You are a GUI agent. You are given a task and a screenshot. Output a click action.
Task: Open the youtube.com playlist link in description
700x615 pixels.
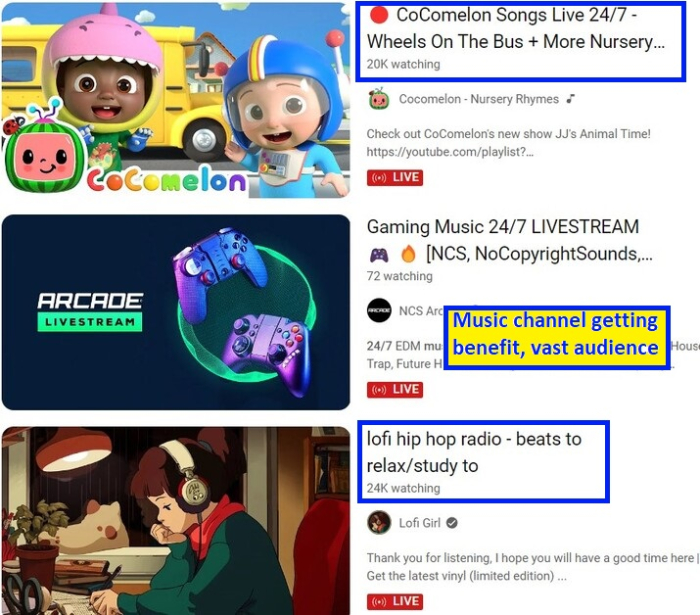coord(450,152)
